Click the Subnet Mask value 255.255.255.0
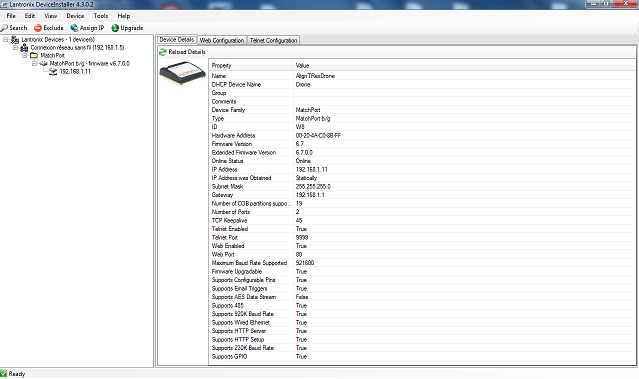Screen dimensions: 639x379 (x=313, y=186)
